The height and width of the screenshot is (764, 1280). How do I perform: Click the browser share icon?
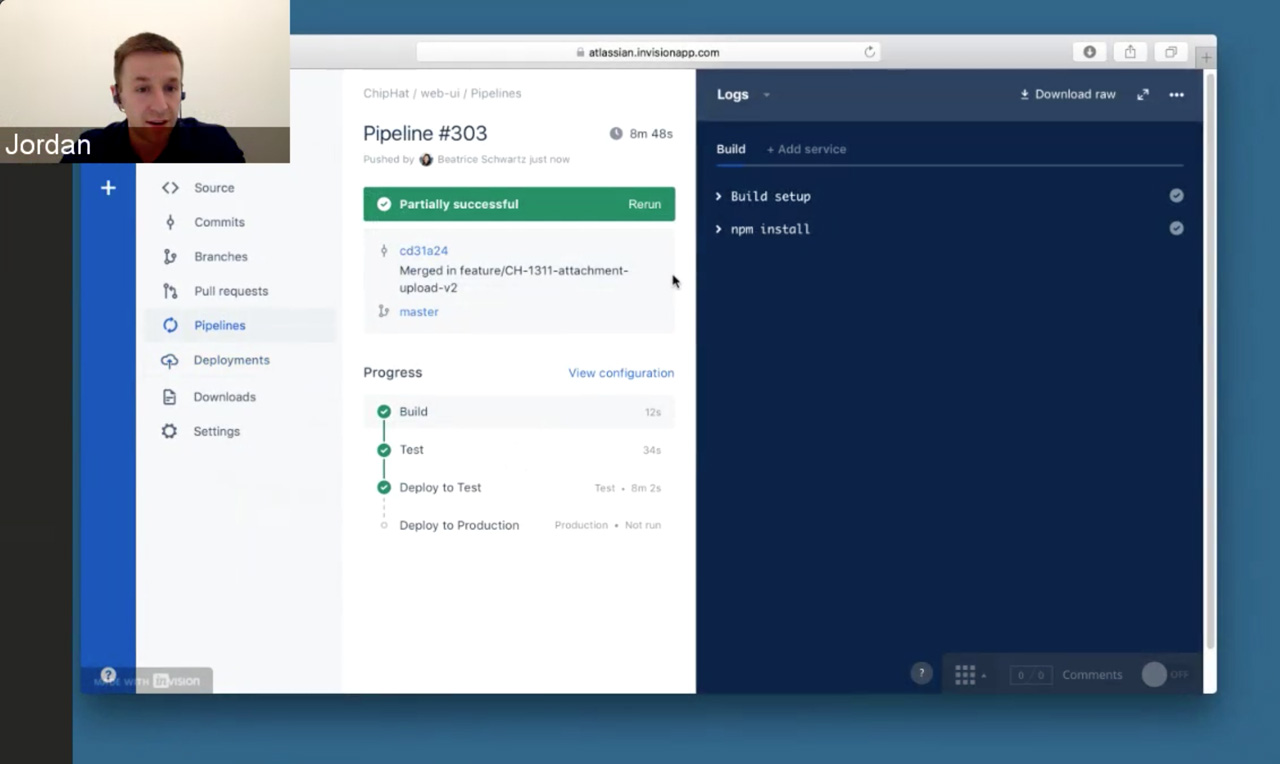(x=1130, y=52)
